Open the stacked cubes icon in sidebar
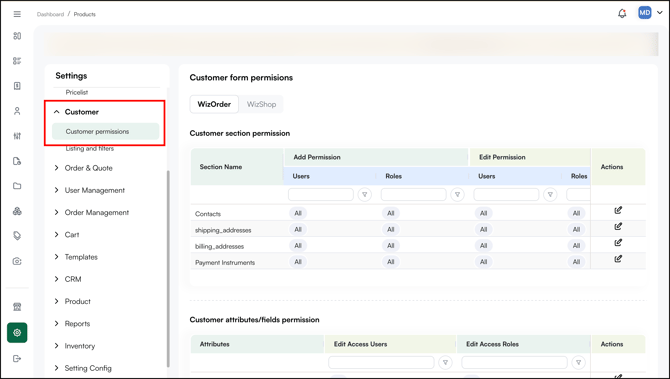670x379 pixels. [x=17, y=211]
